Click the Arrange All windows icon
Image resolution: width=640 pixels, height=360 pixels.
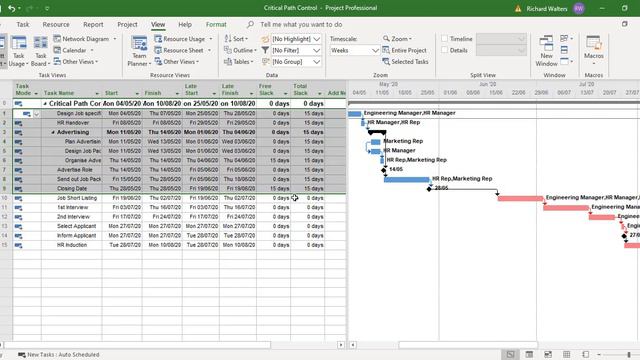point(564,50)
